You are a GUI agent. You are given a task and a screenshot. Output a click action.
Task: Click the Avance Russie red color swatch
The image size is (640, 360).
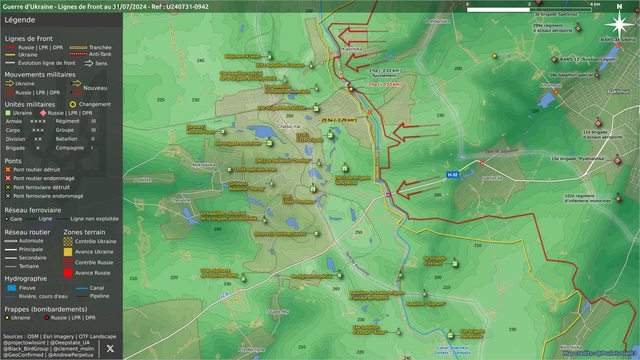[68, 273]
